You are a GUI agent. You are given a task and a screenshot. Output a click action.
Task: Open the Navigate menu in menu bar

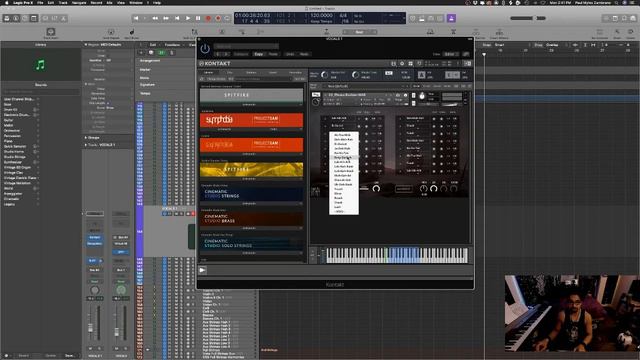click(x=79, y=2)
